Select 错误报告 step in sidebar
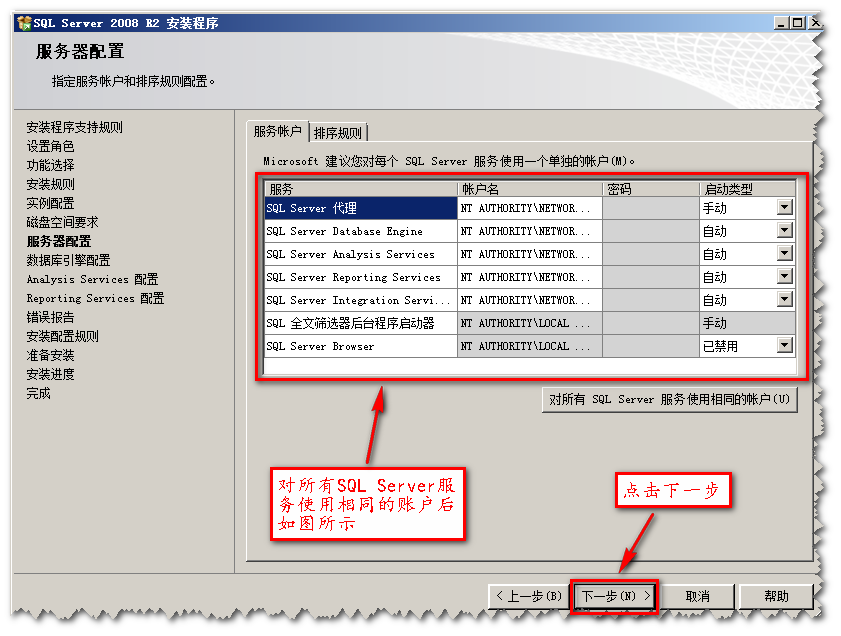 50,317
